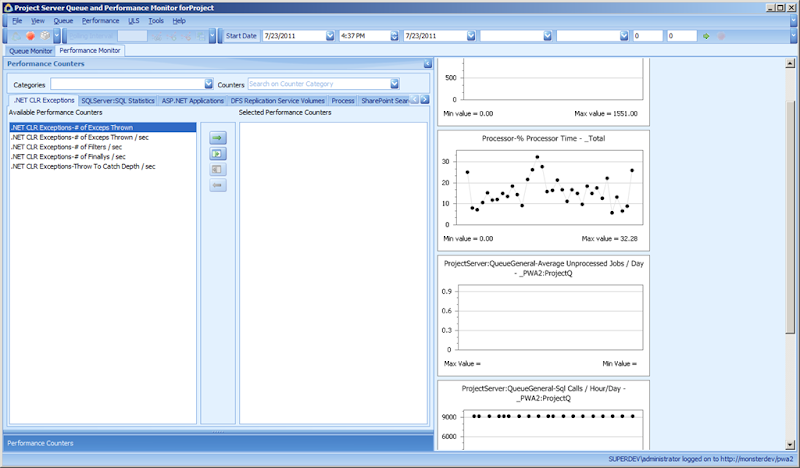
Task: Click the cube icon in the toolbar
Action: click(x=45, y=36)
